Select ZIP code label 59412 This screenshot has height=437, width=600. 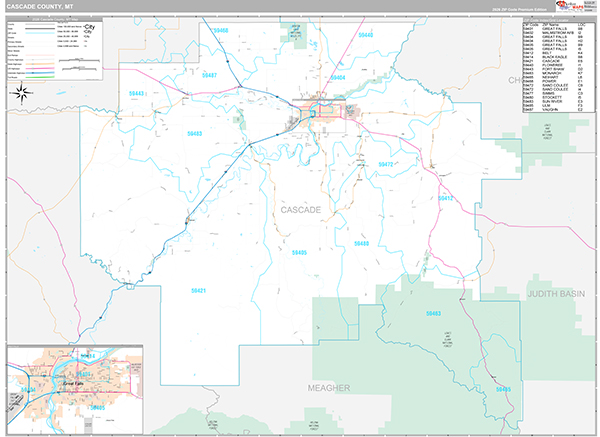coord(446,198)
